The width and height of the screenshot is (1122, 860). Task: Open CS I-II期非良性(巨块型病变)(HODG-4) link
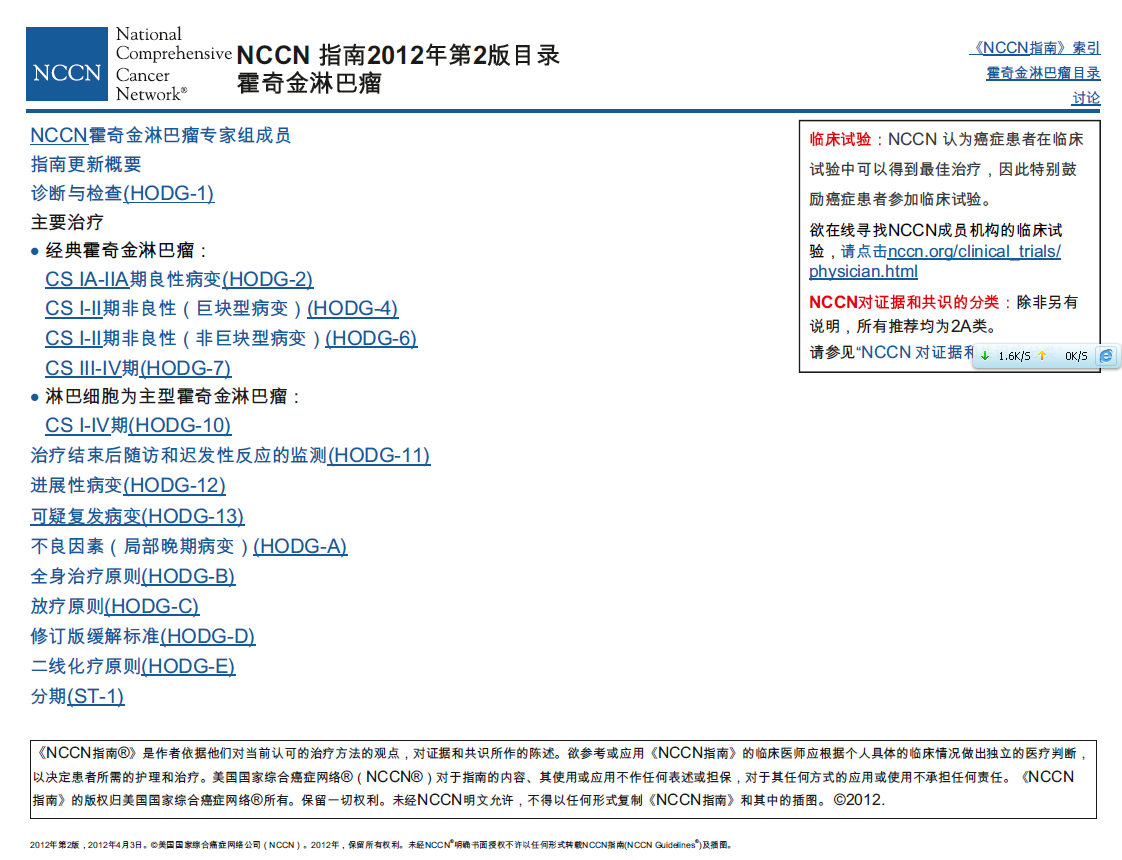click(221, 308)
